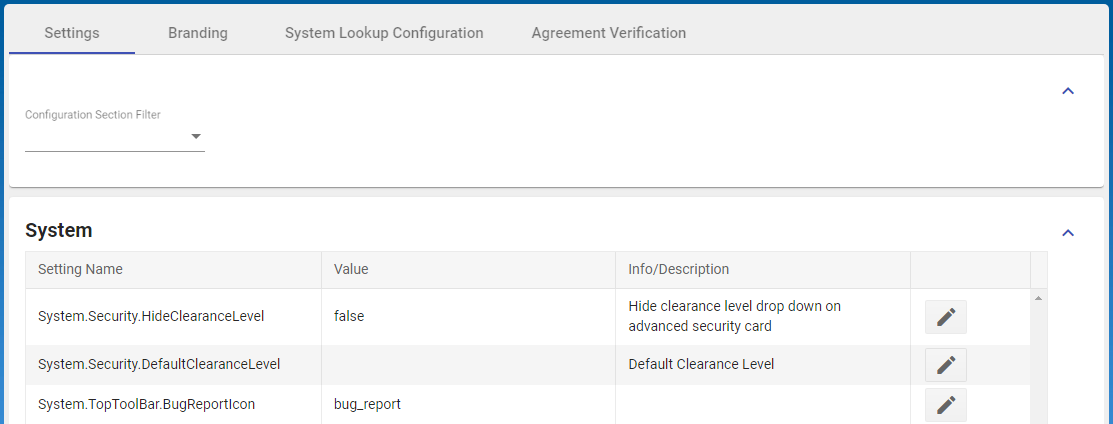Viewport: 1113px width, 424px height.
Task: Open the Configuration Section Filter dropdown
Action: click(x=115, y=137)
